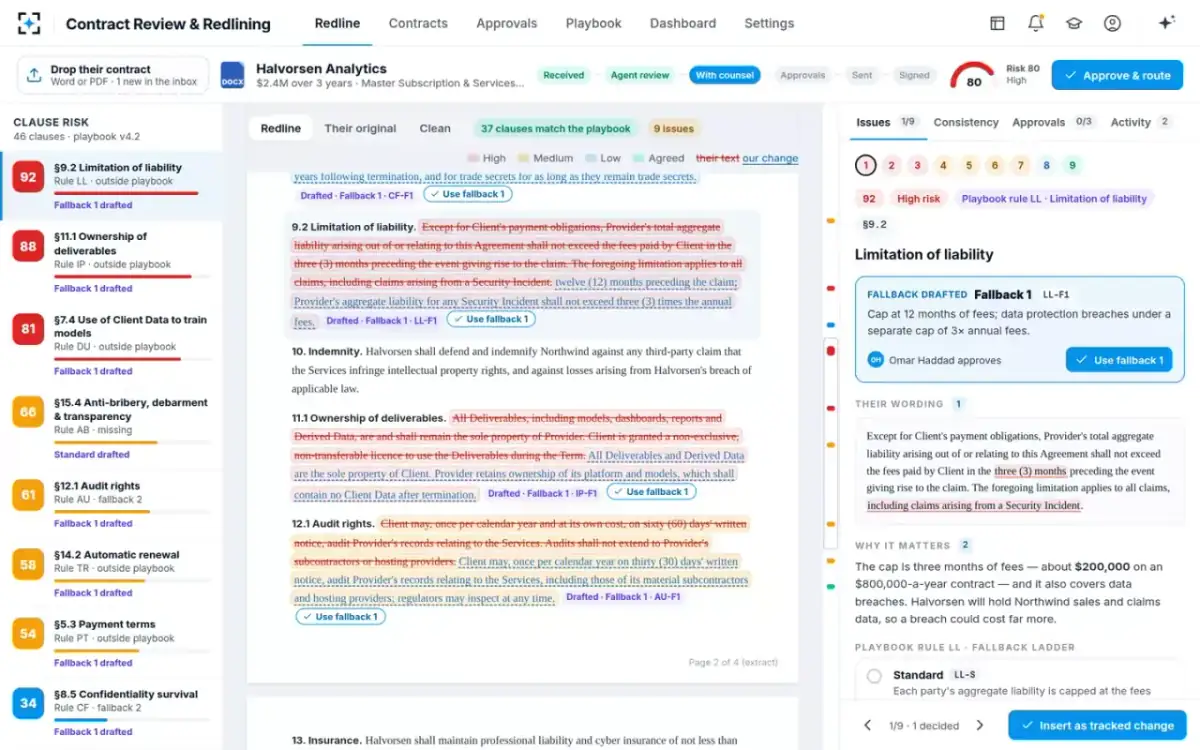Click the Medium legend color swatch

523,158
